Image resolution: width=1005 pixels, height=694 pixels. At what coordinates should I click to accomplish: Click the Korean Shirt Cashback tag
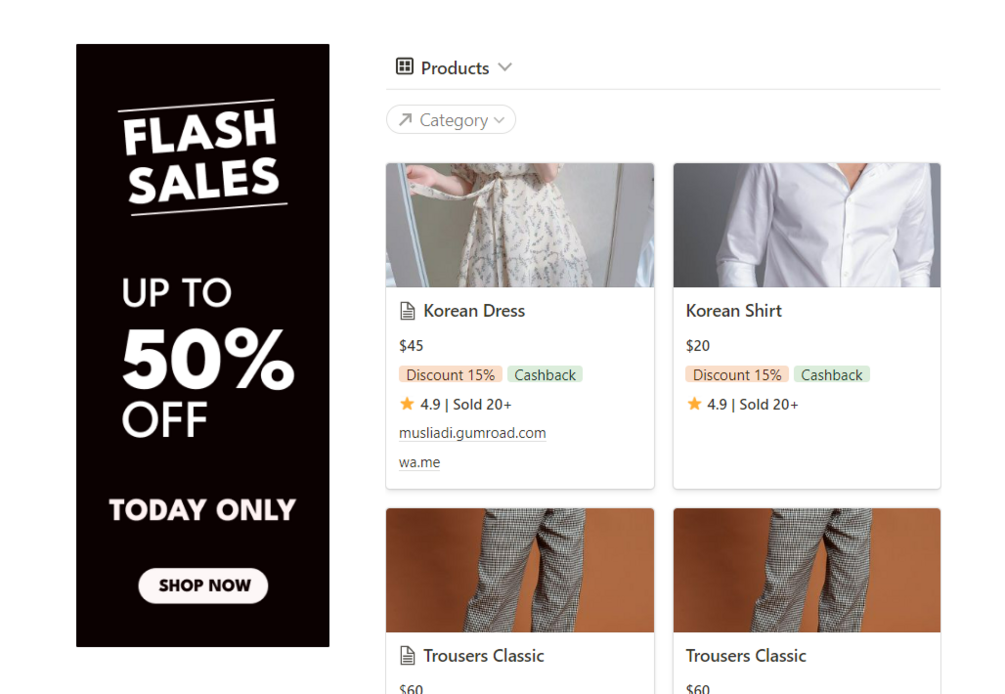(x=831, y=375)
